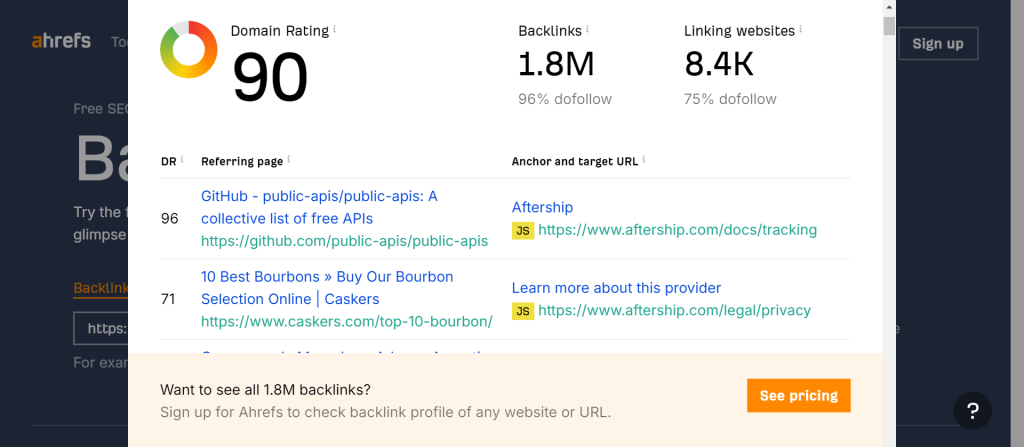Click the Sign up button
1024x447 pixels.
[x=938, y=44]
